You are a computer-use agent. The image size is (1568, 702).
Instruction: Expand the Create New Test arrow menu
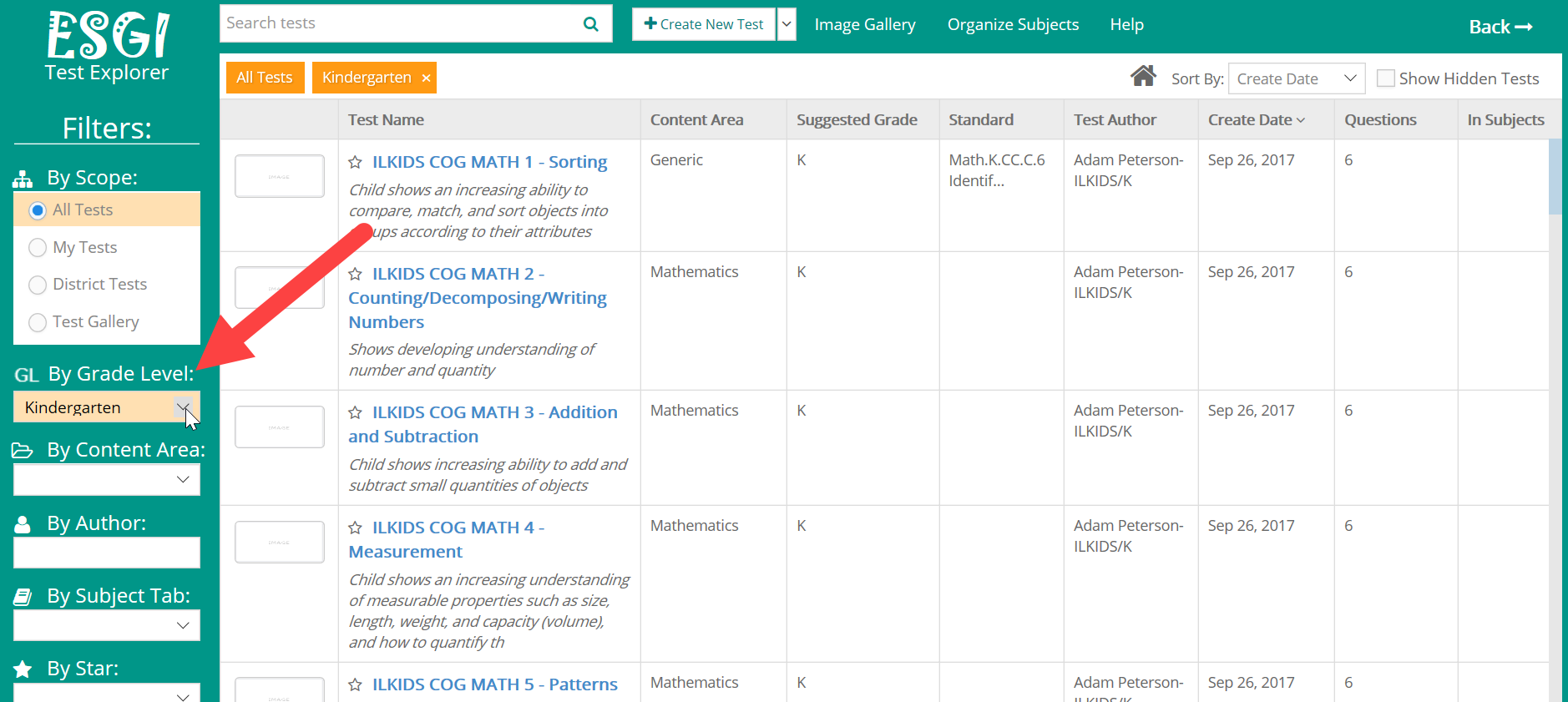787,24
